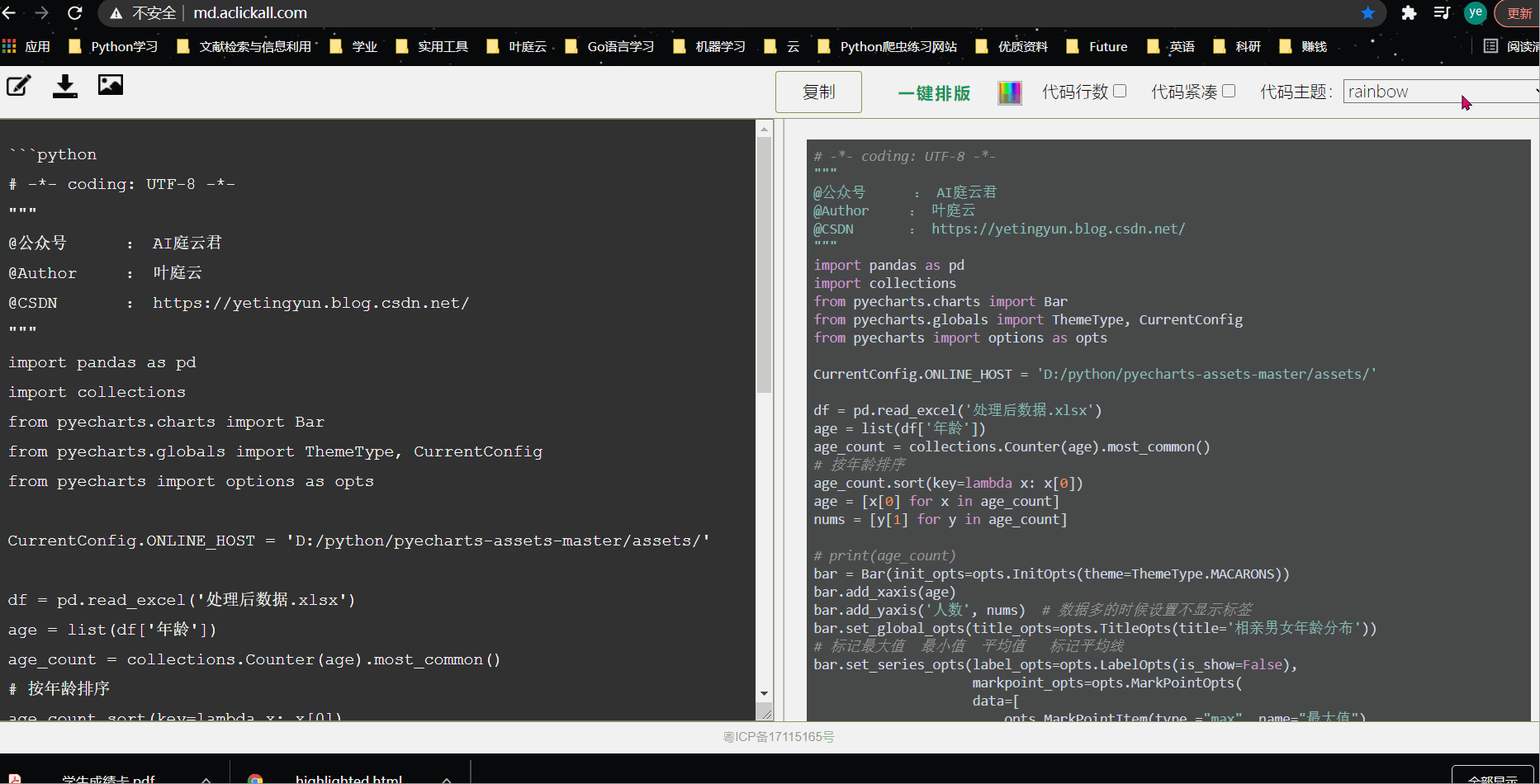This screenshot has width=1540, height=784.
Task: Click the 'import pandas as pd' line in editor
Action: tap(102, 362)
